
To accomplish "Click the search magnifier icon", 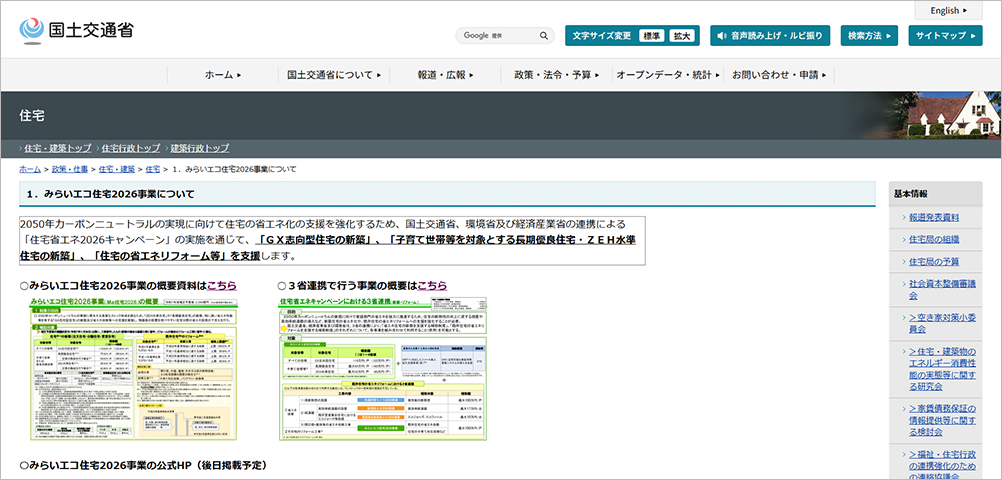I will [x=544, y=36].
